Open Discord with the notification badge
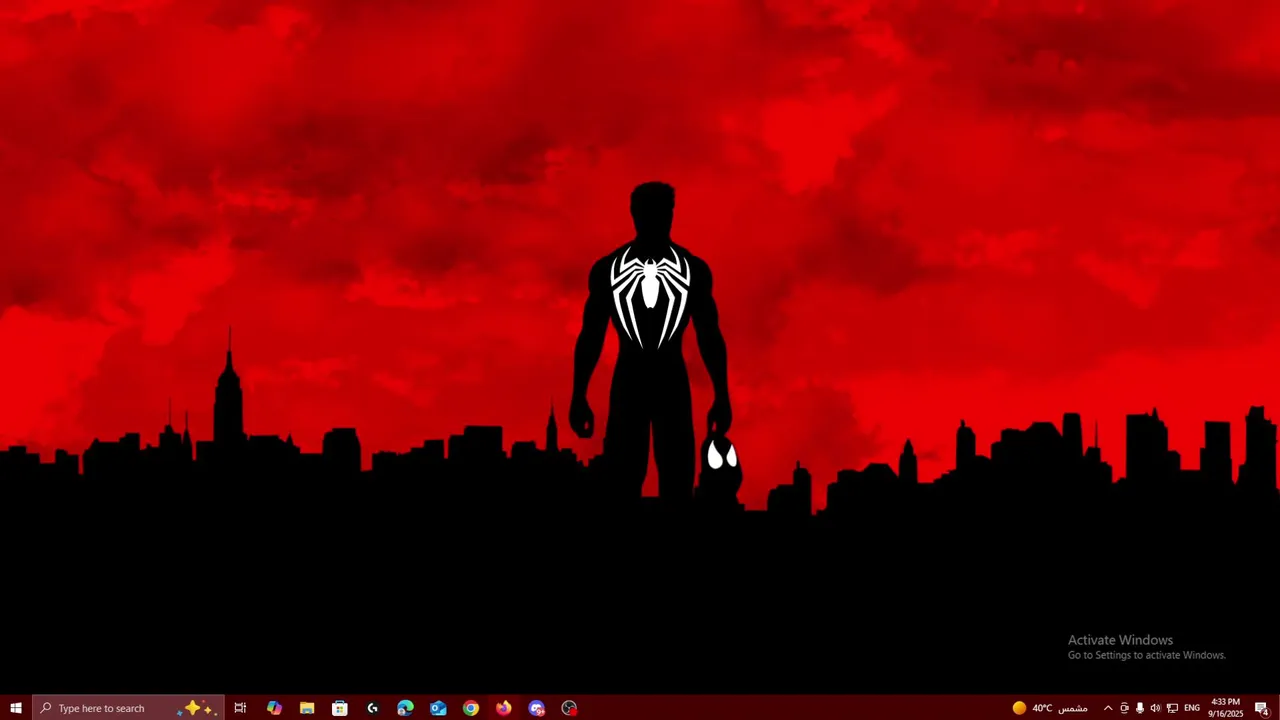The image size is (1280, 720). point(537,708)
